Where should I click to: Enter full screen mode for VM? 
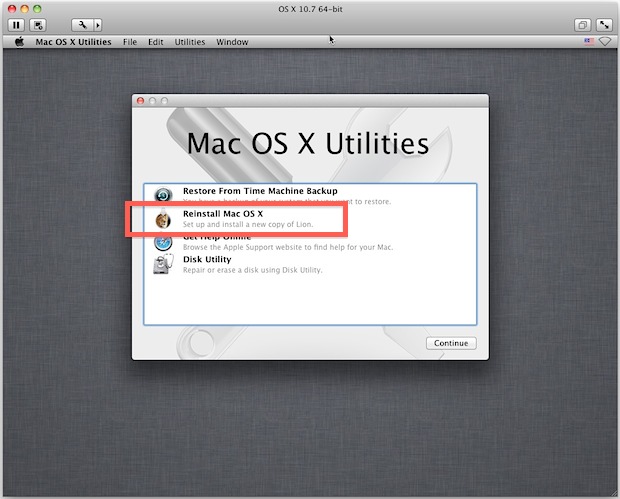(604, 25)
